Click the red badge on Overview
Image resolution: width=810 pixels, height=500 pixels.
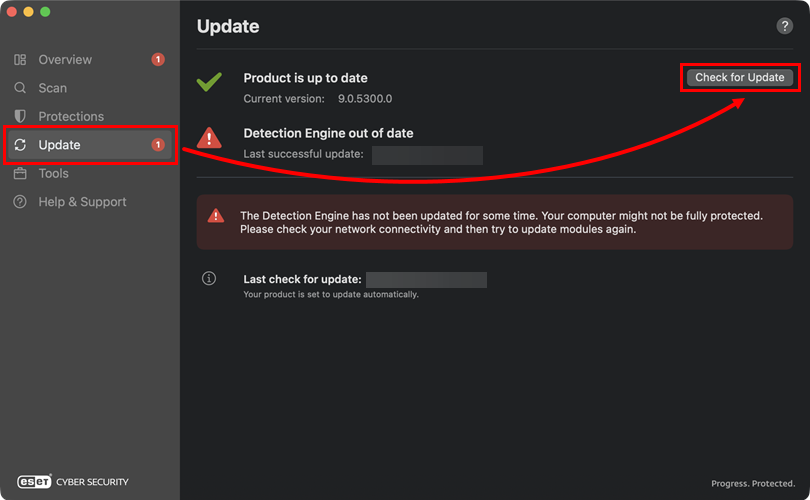pos(158,60)
